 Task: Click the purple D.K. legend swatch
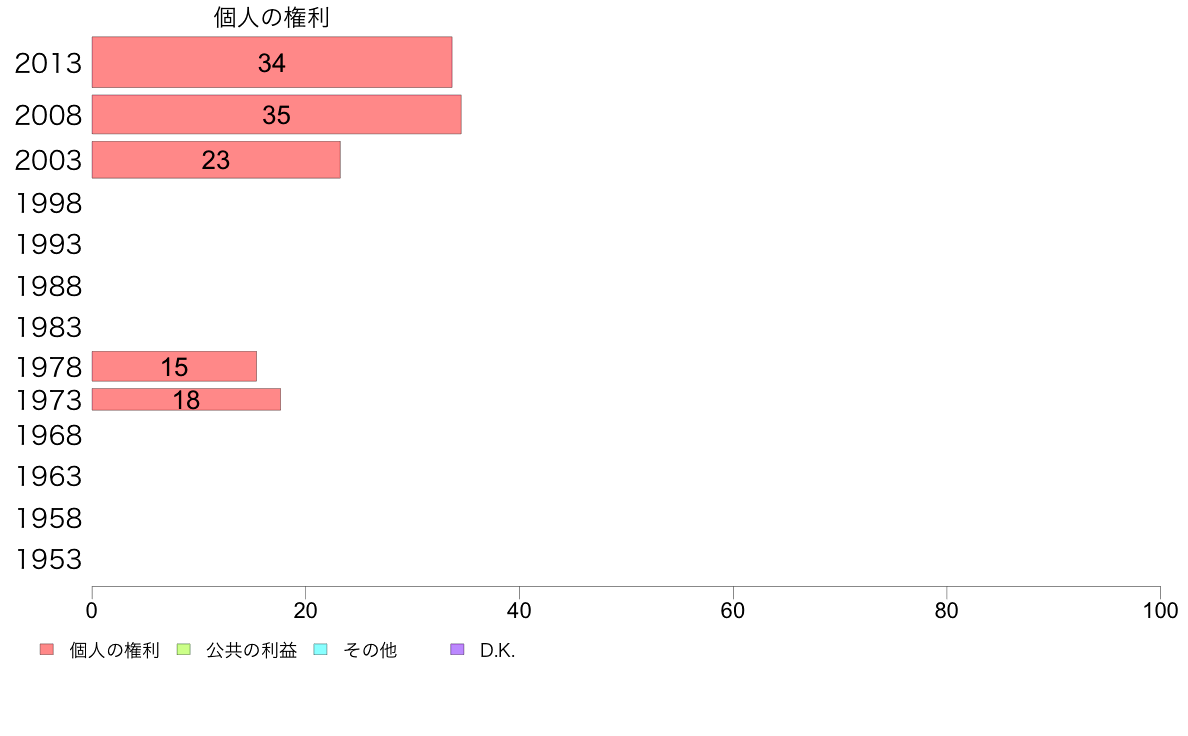tap(457, 650)
